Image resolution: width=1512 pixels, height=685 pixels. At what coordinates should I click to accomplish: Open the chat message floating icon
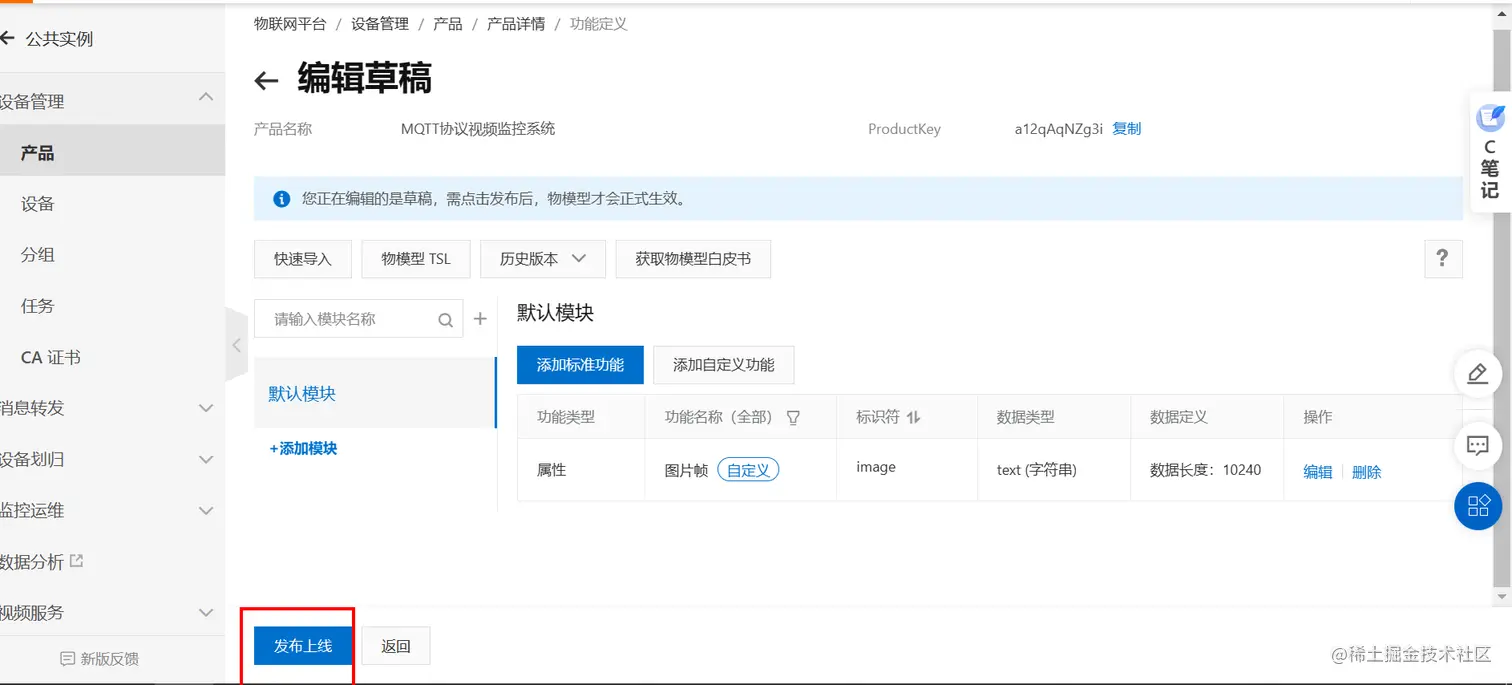point(1477,445)
